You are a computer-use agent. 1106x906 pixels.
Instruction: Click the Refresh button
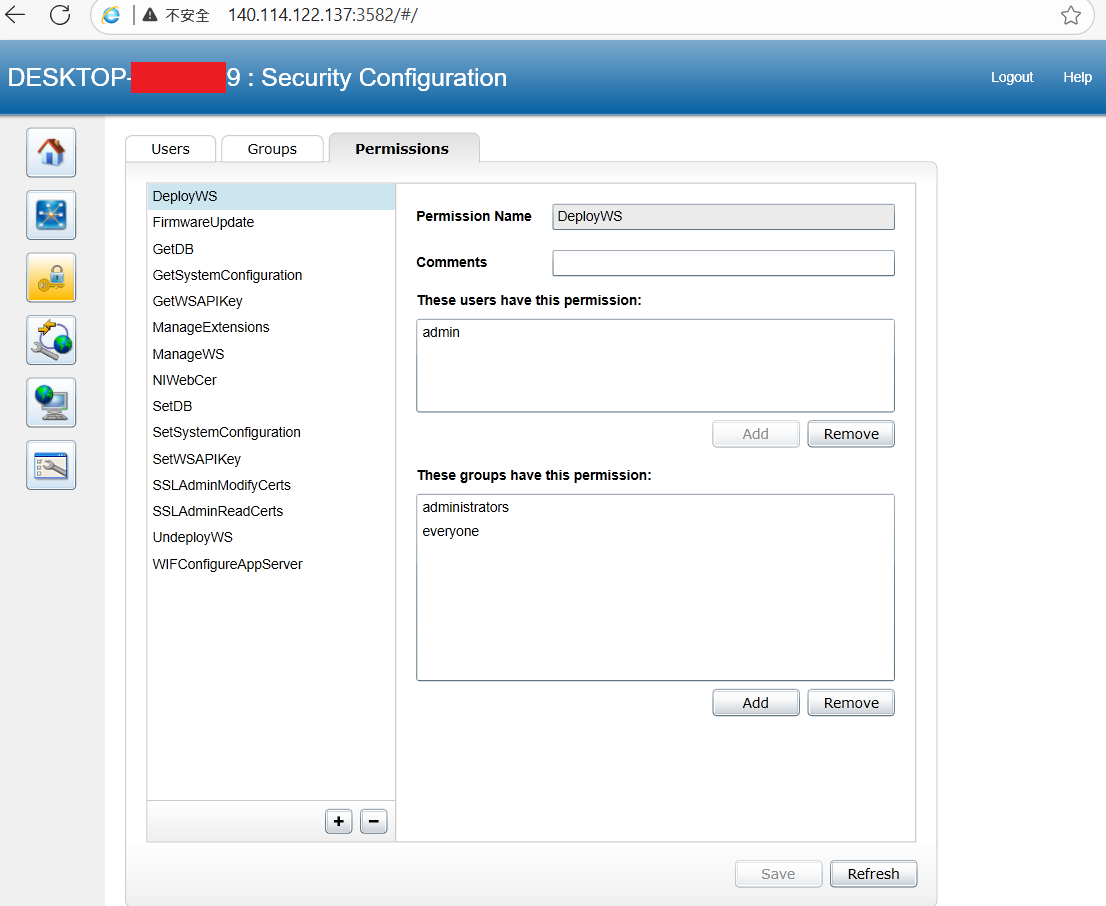[x=873, y=874]
